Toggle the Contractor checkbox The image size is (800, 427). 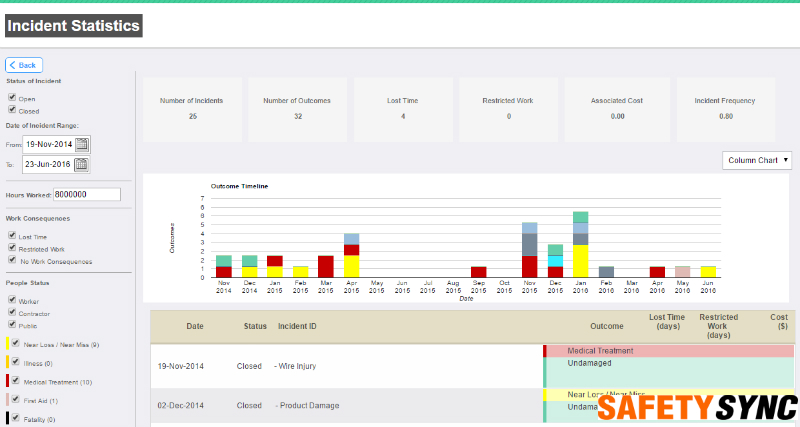(12, 312)
